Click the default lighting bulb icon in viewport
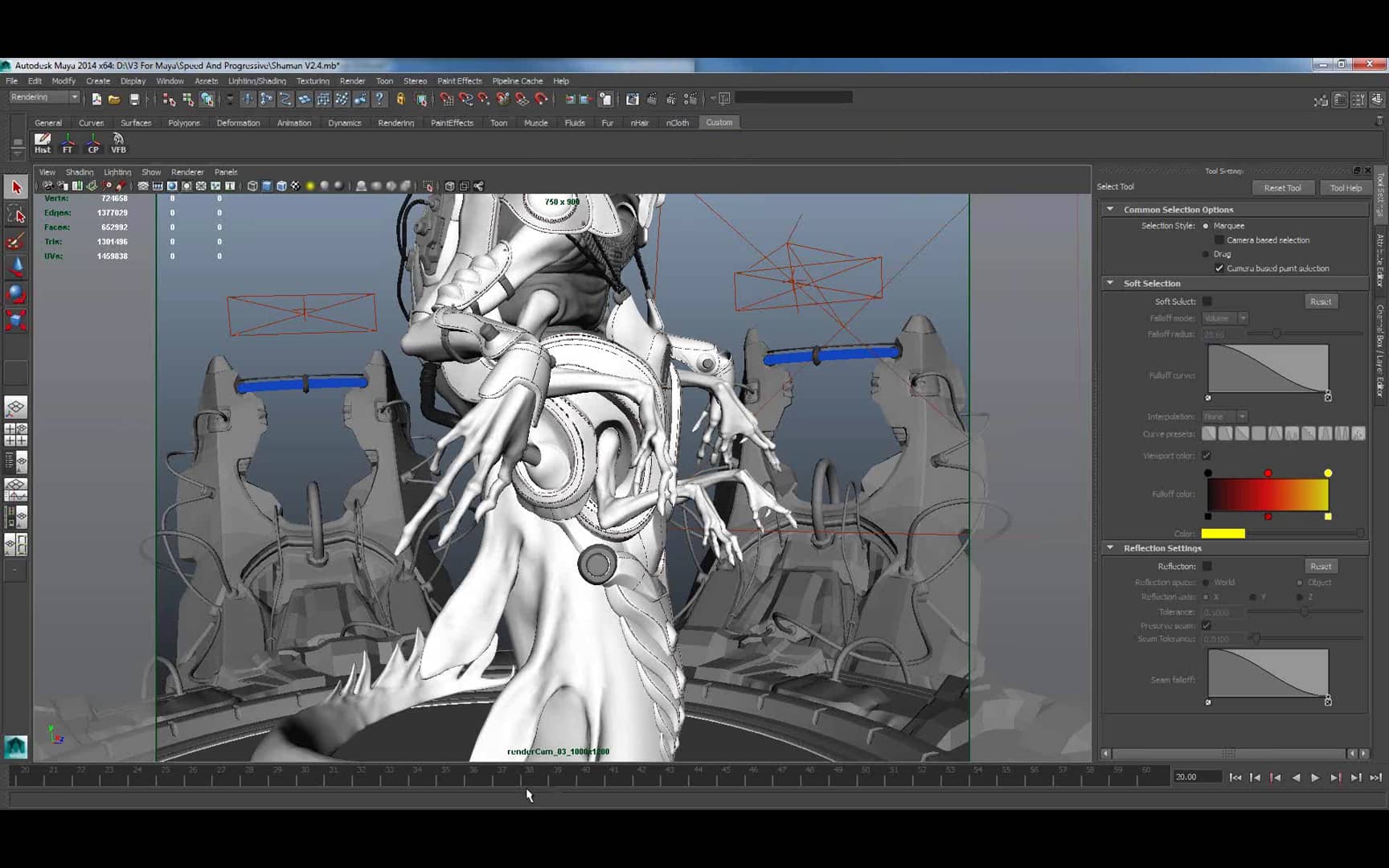Viewport: 1389px width, 868px height. 309,186
